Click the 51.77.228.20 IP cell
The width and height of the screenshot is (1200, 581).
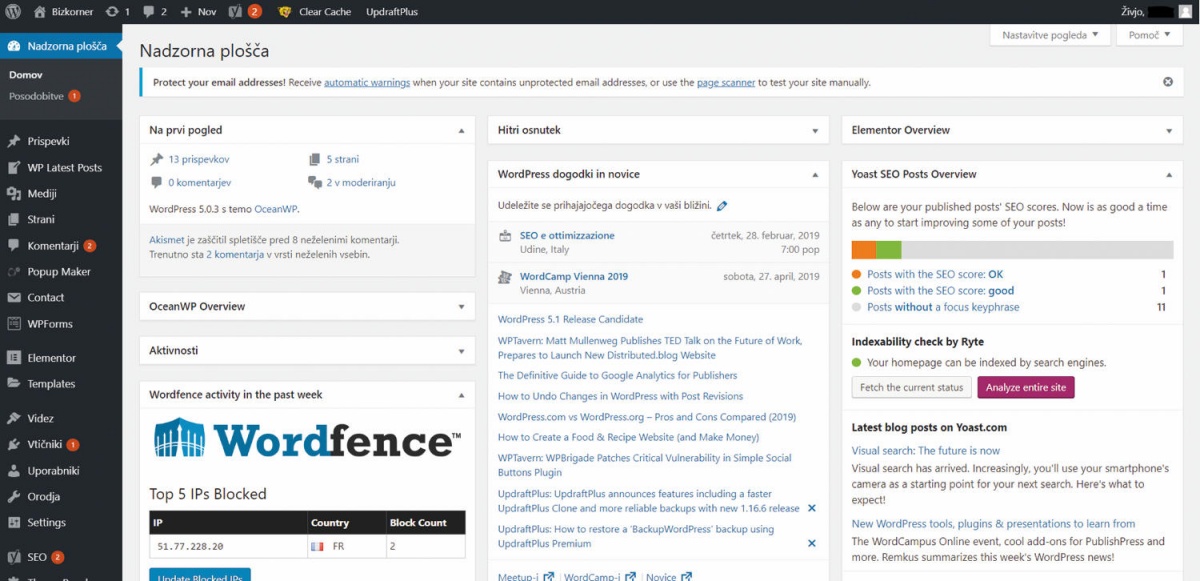[229, 546]
